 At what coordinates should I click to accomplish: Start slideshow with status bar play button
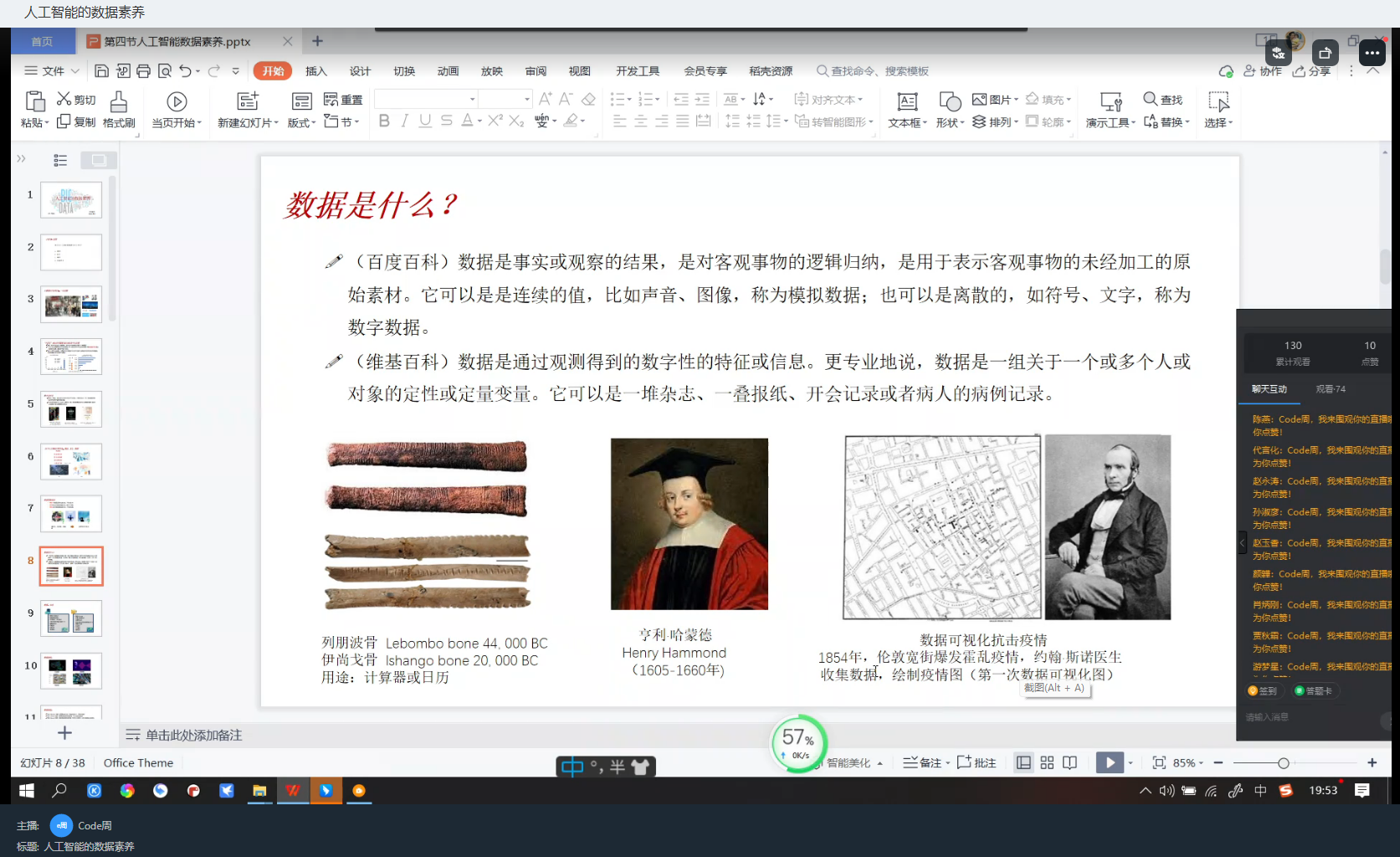tap(1110, 762)
